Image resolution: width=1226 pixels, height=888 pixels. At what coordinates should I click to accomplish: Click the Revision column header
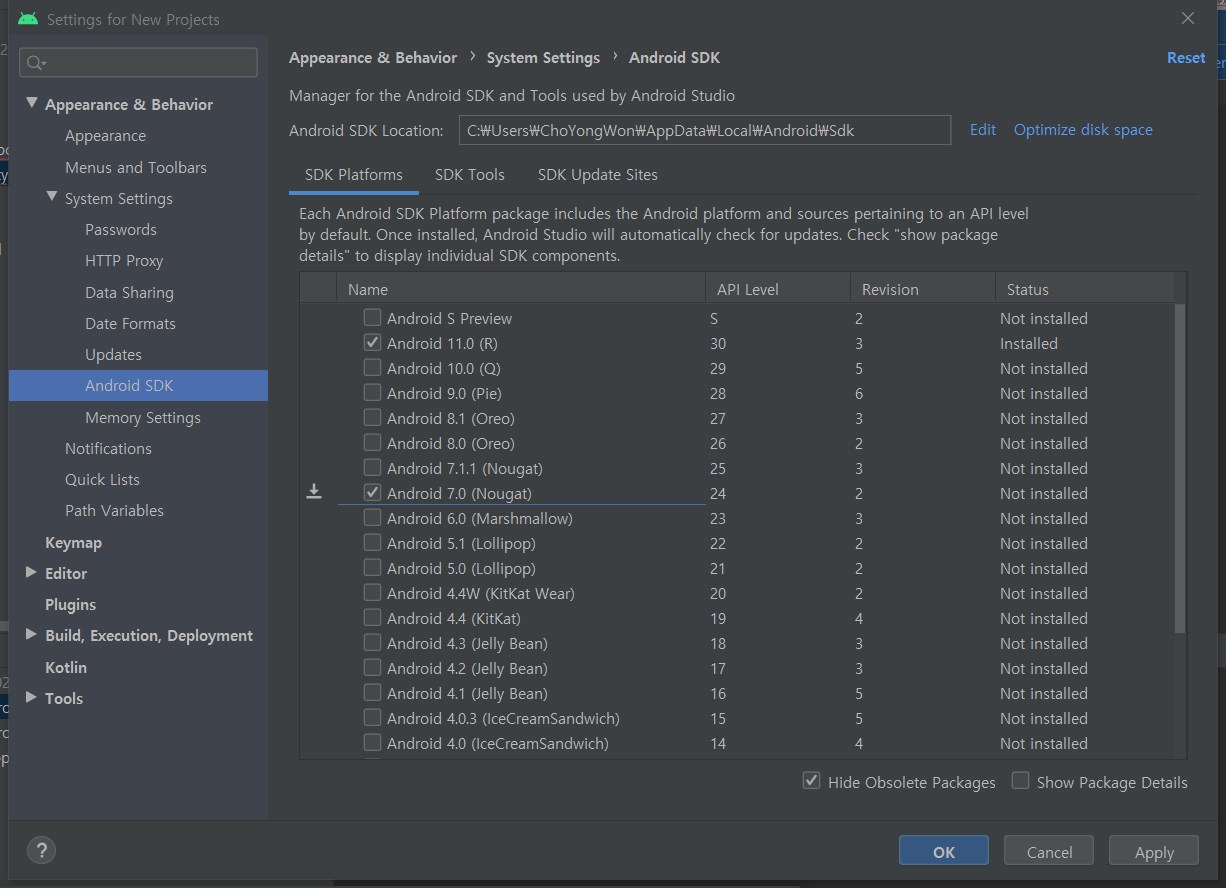(922, 289)
